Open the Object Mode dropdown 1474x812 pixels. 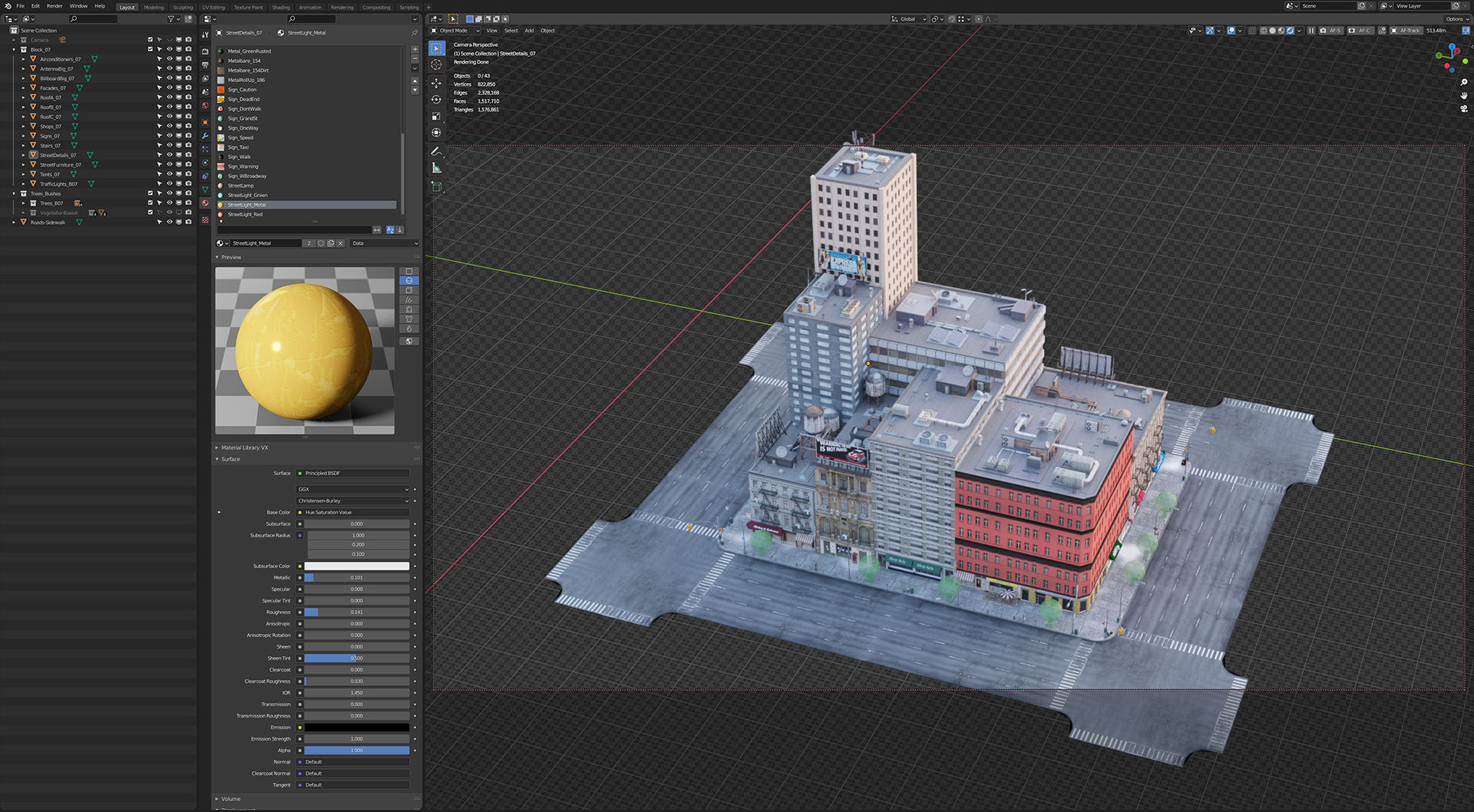coord(455,31)
